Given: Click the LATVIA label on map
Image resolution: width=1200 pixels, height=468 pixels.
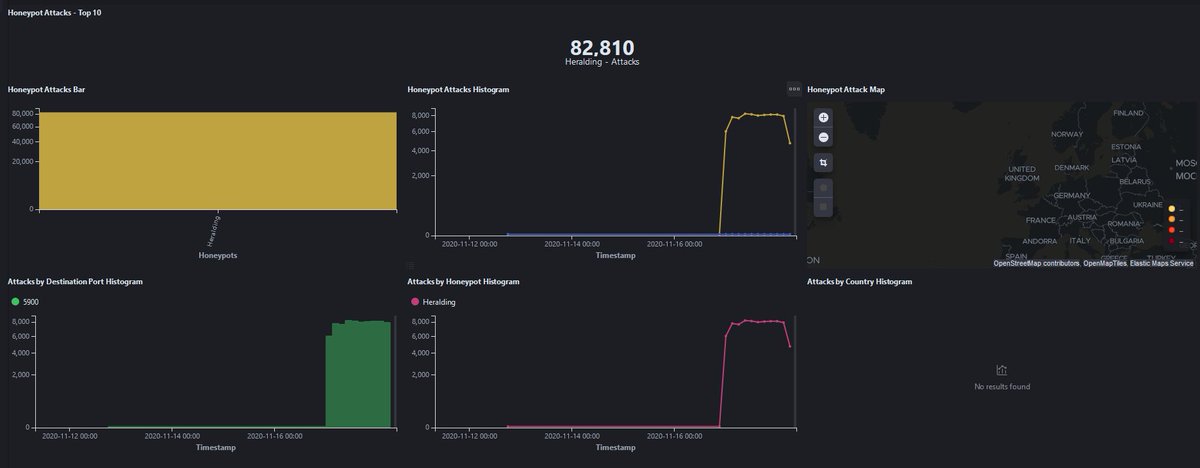Looking at the screenshot, I should coord(1124,159).
